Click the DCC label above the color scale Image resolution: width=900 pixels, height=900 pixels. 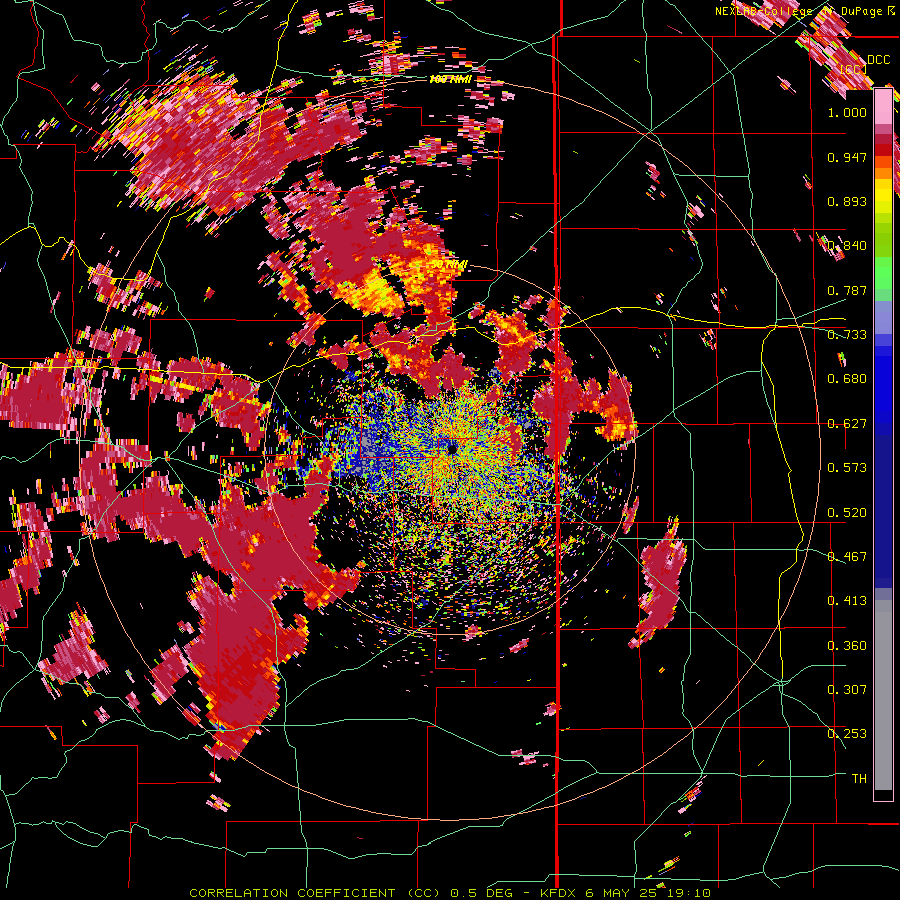click(878, 60)
